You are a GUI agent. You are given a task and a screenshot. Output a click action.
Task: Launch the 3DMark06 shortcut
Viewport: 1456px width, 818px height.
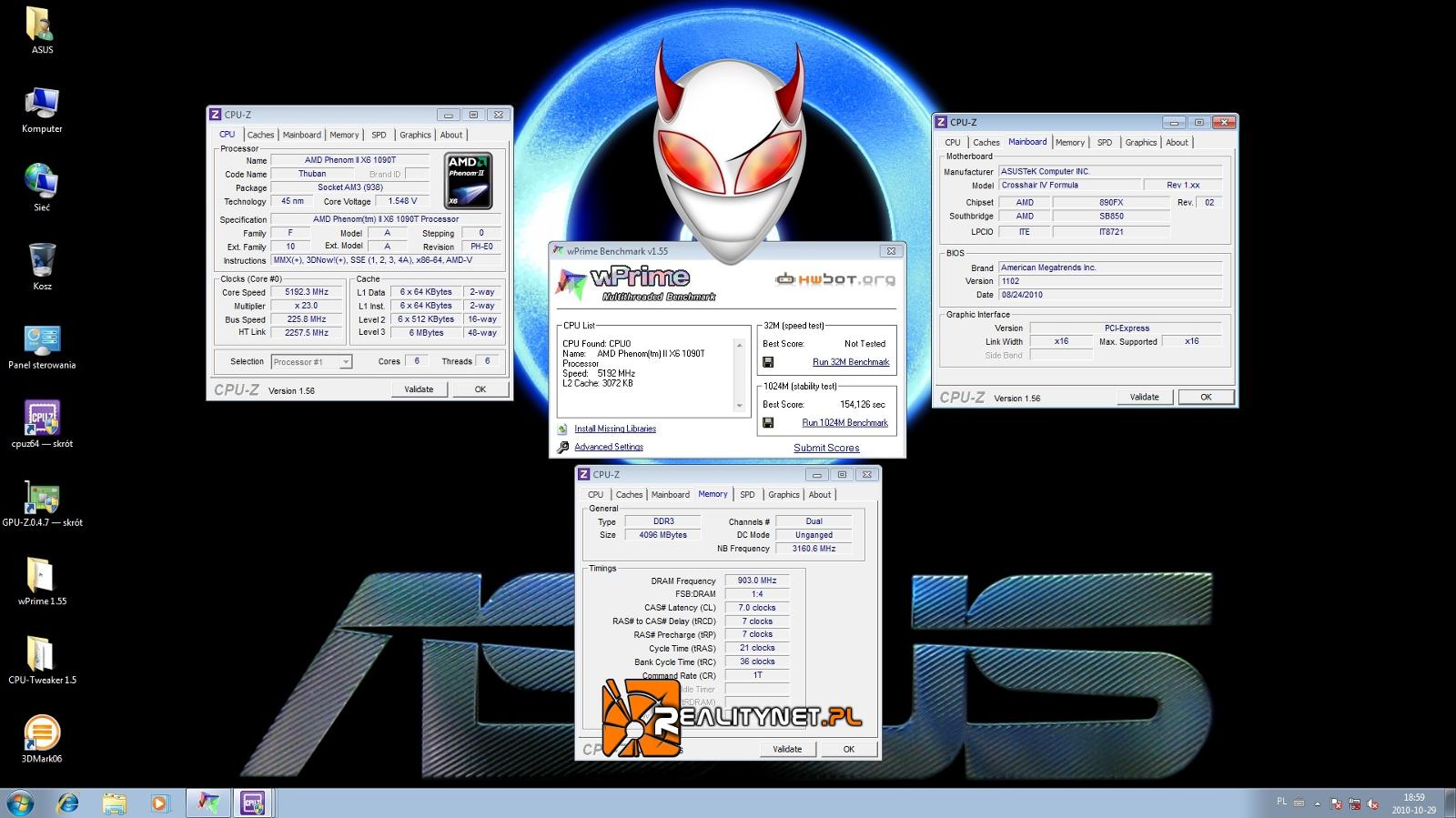point(42,739)
